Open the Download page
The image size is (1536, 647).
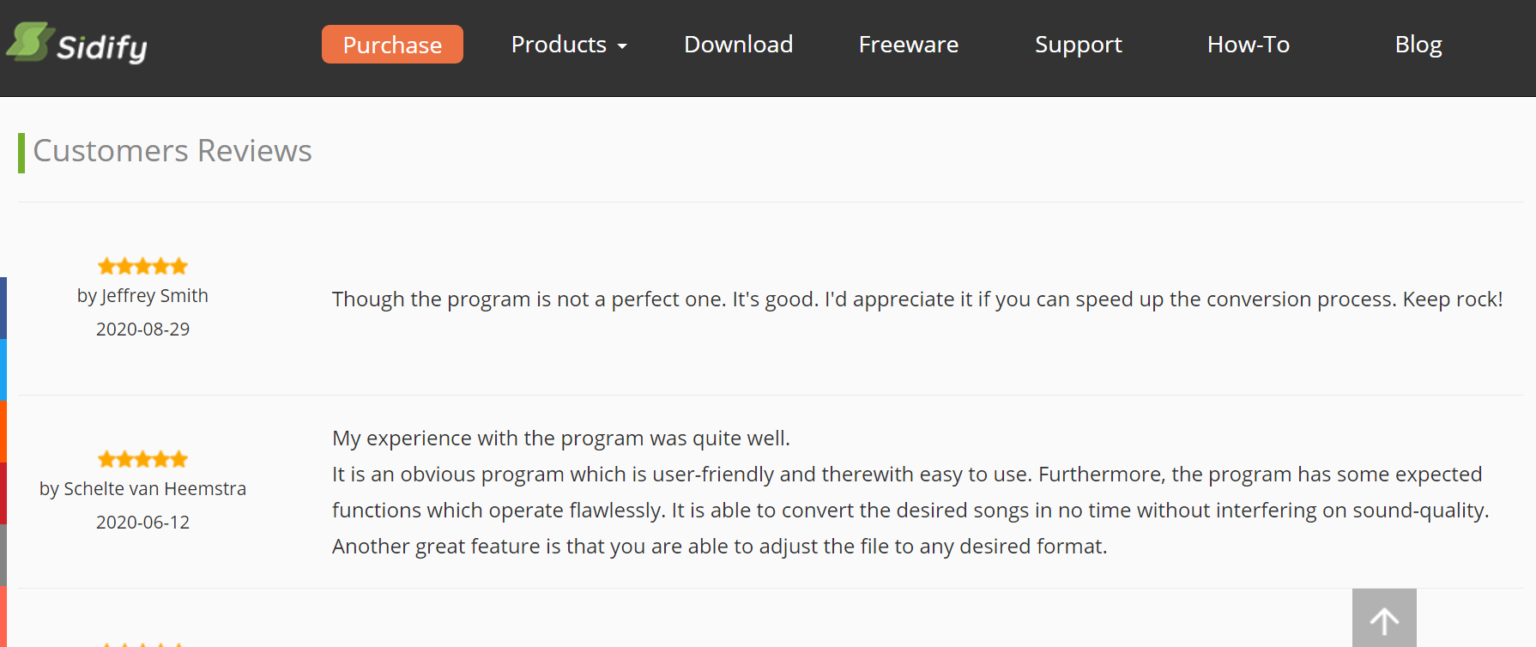click(x=738, y=45)
